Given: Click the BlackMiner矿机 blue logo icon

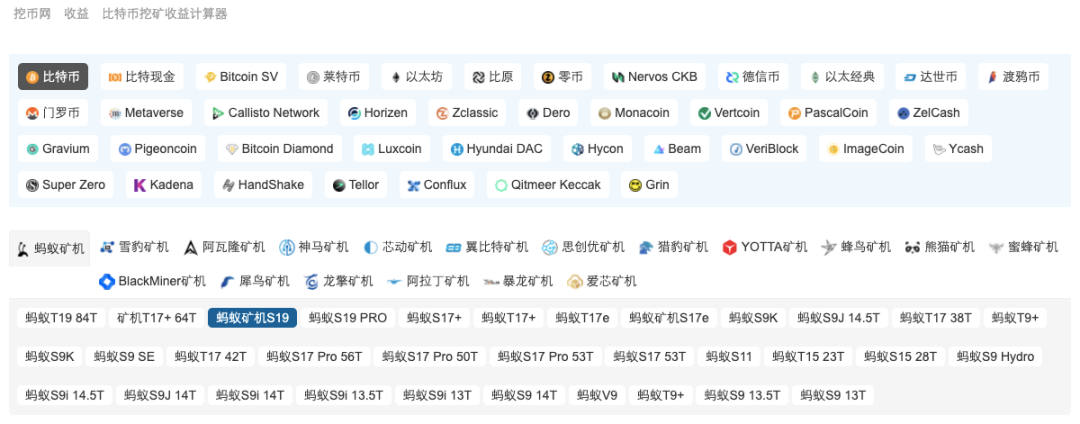Looking at the screenshot, I should point(107,282).
